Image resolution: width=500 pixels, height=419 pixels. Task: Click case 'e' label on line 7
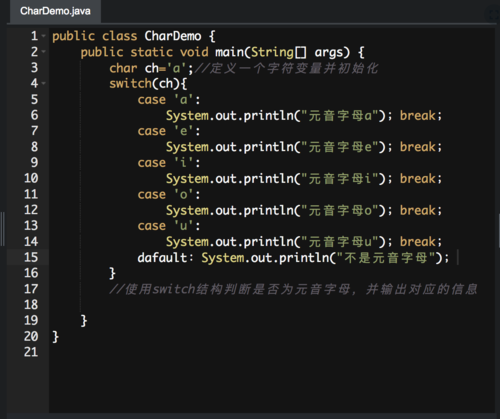pos(169,131)
